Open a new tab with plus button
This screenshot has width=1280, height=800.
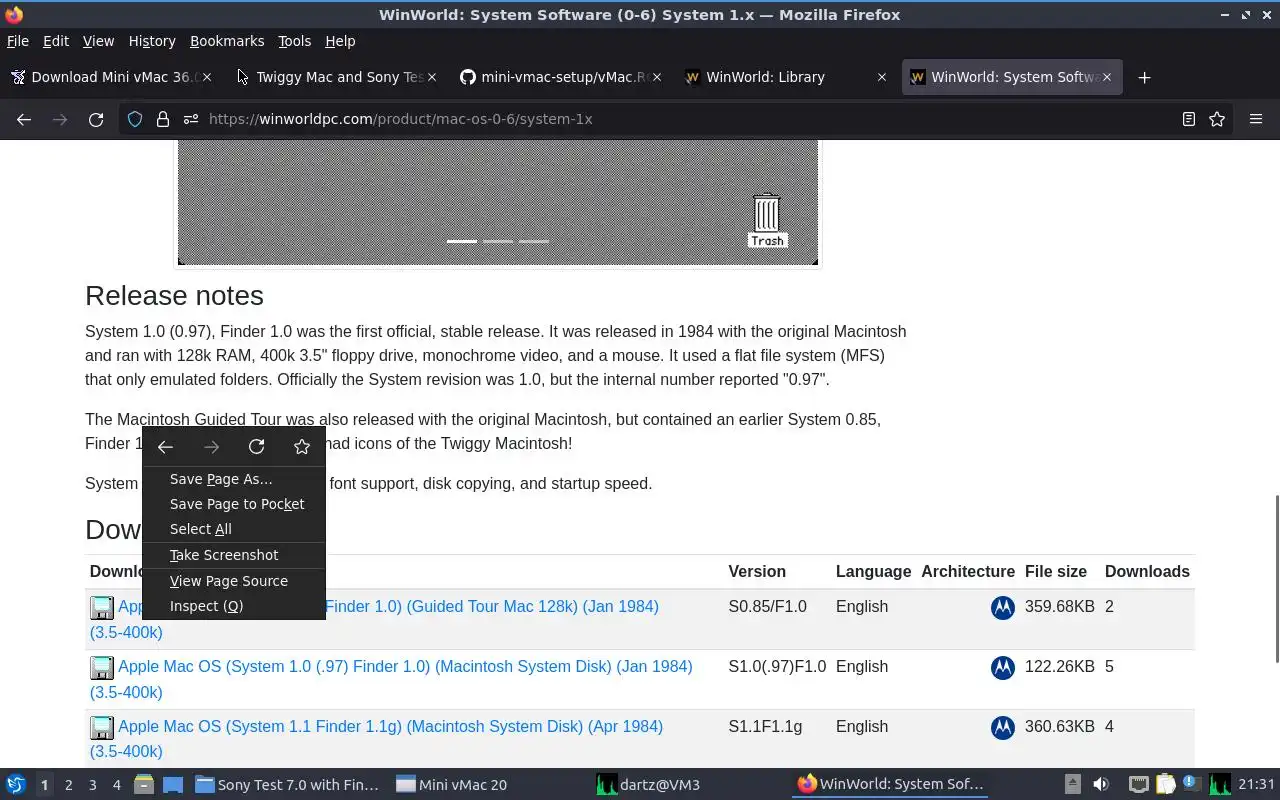tap(1145, 77)
